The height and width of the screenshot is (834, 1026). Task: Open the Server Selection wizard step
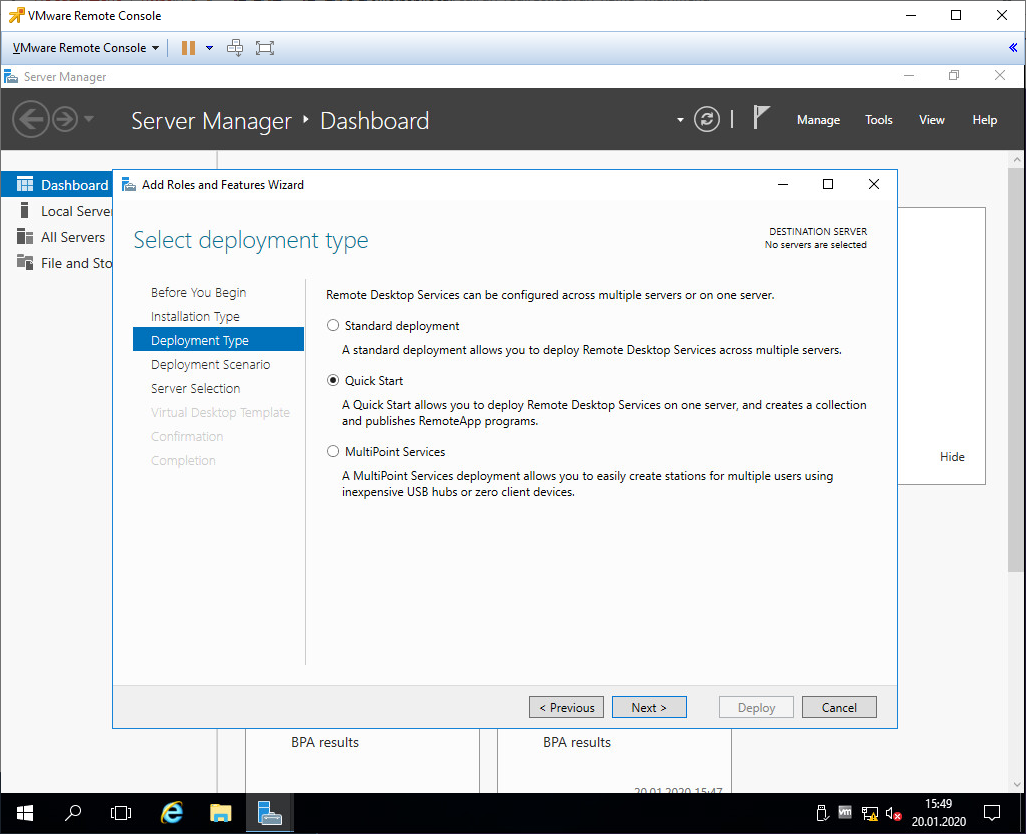pos(195,389)
